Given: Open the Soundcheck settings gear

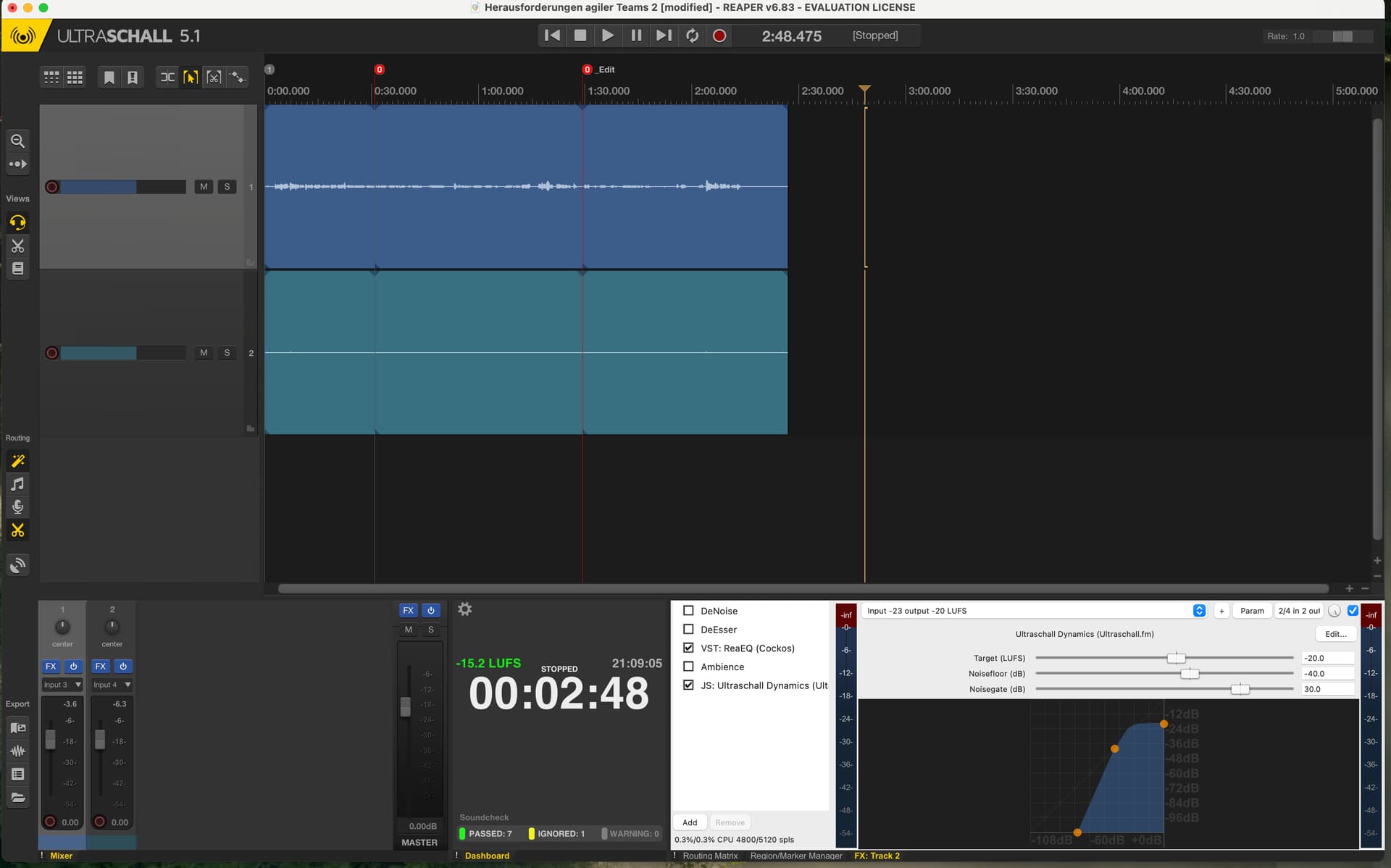Looking at the screenshot, I should tap(465, 609).
